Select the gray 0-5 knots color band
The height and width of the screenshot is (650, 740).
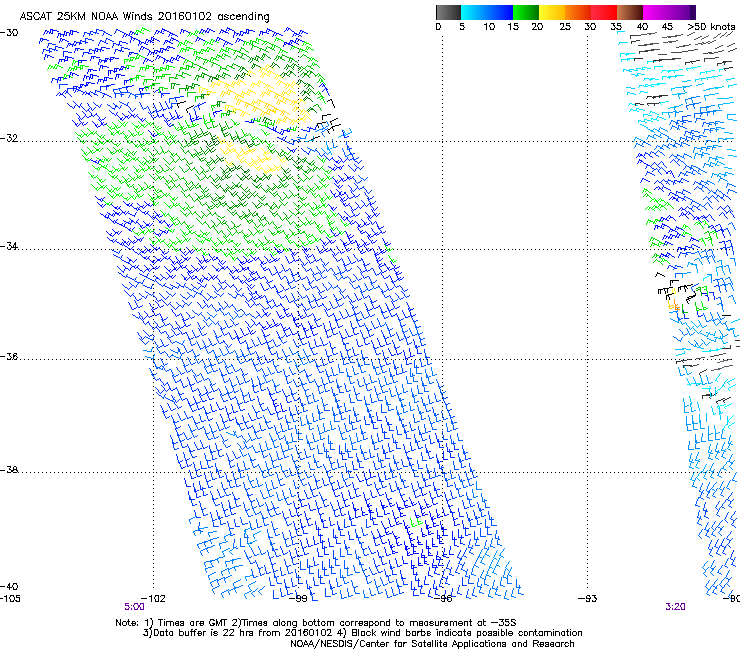[x=448, y=12]
